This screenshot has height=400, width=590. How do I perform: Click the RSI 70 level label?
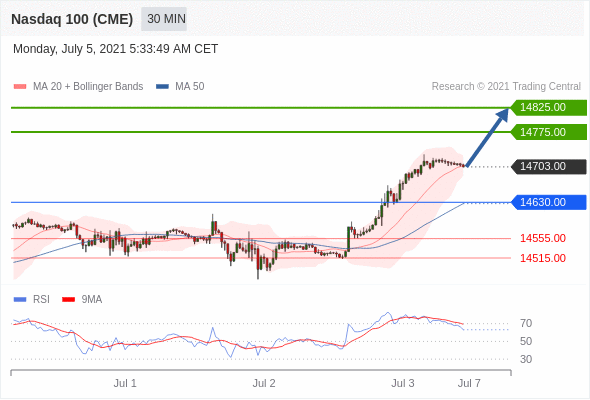coord(526,323)
